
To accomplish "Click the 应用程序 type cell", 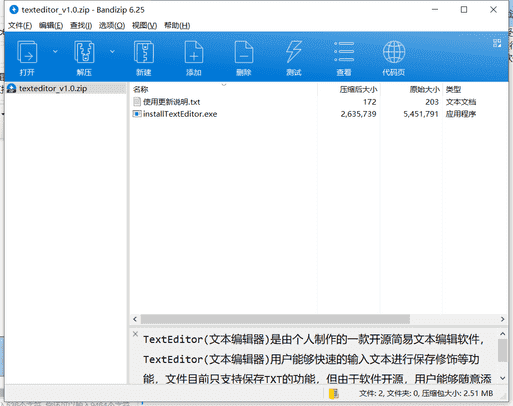I will point(461,114).
